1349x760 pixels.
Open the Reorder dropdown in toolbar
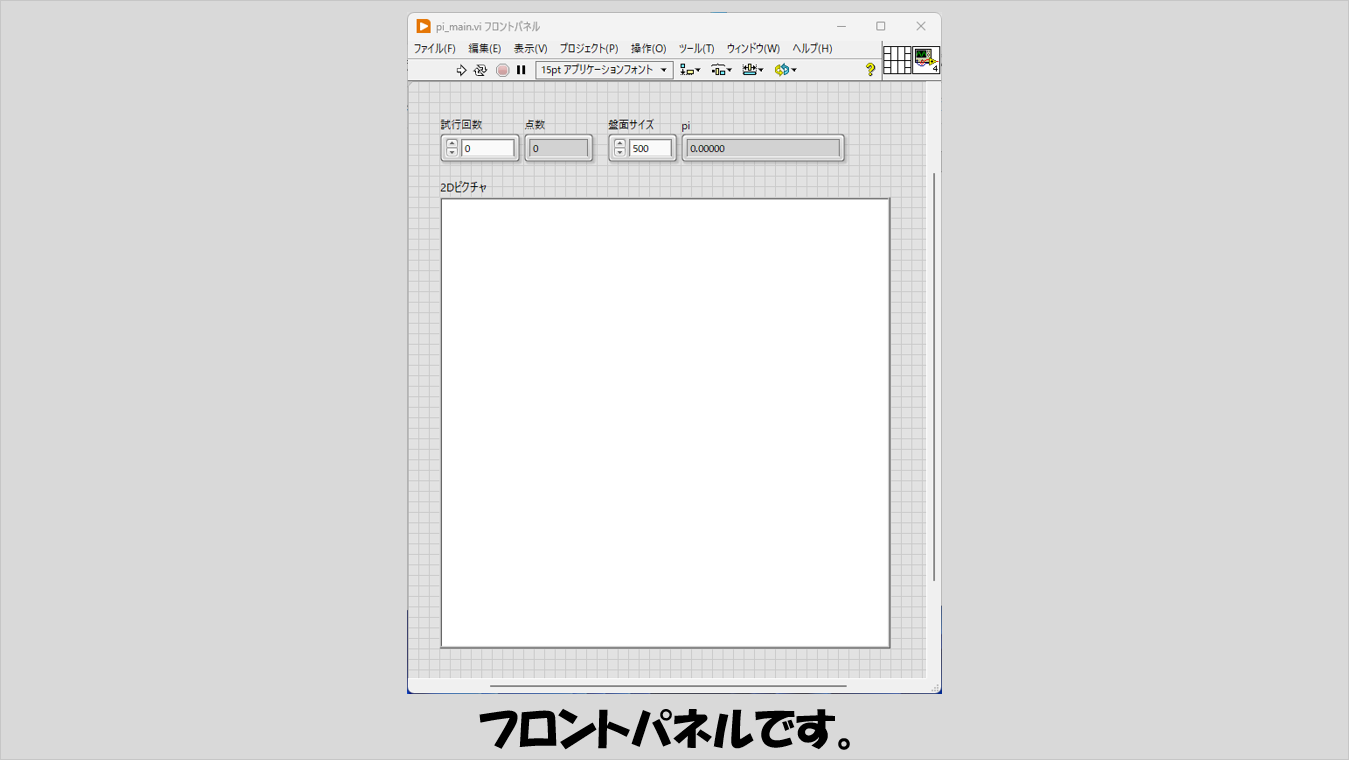pyautogui.click(x=785, y=70)
